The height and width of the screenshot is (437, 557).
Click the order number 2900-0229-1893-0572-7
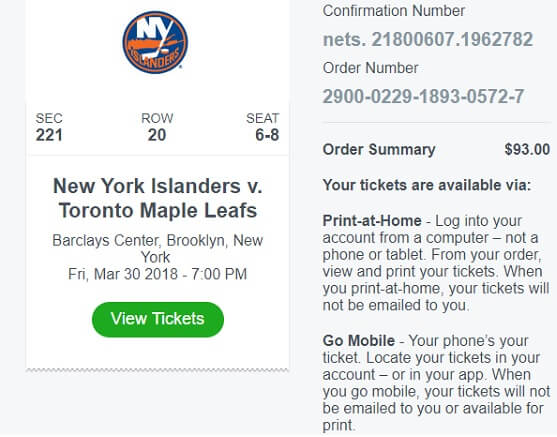pos(423,96)
